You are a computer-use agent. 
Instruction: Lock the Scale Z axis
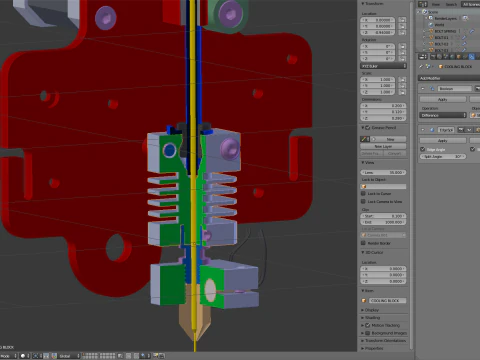pyautogui.click(x=402, y=92)
